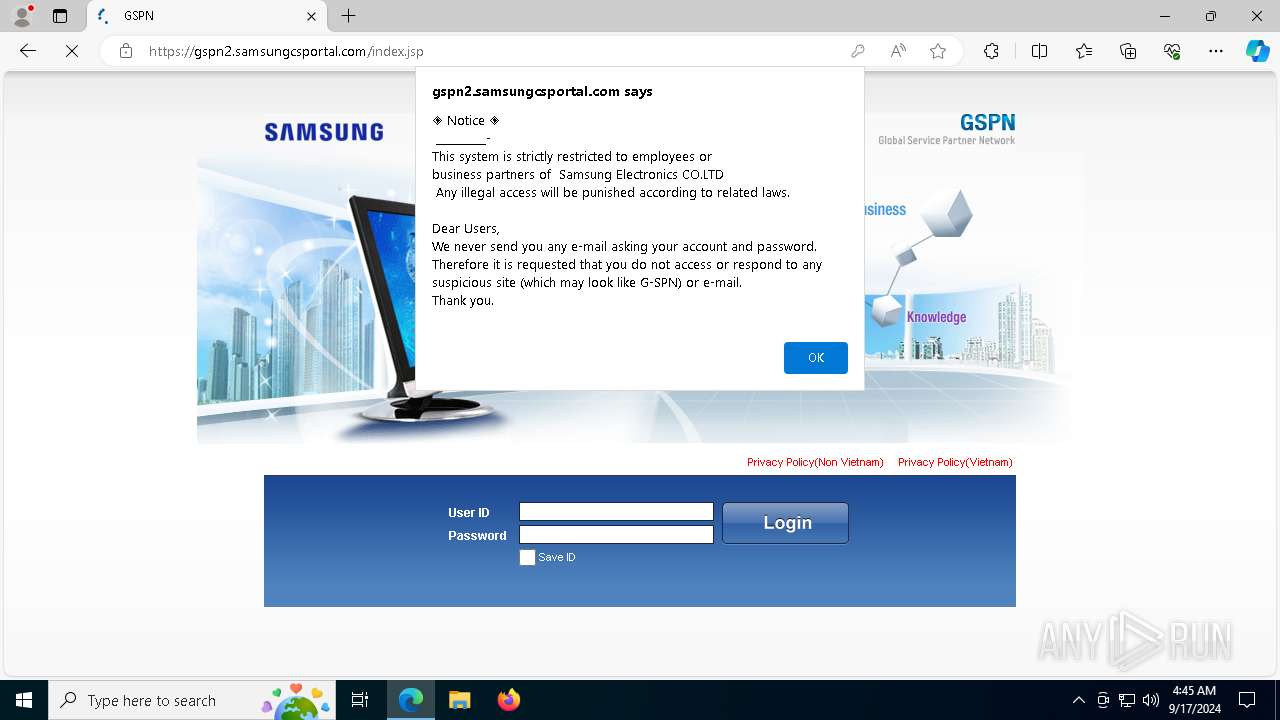Activate Read aloud icon
Image resolution: width=1280 pixels, height=720 pixels.
click(898, 51)
